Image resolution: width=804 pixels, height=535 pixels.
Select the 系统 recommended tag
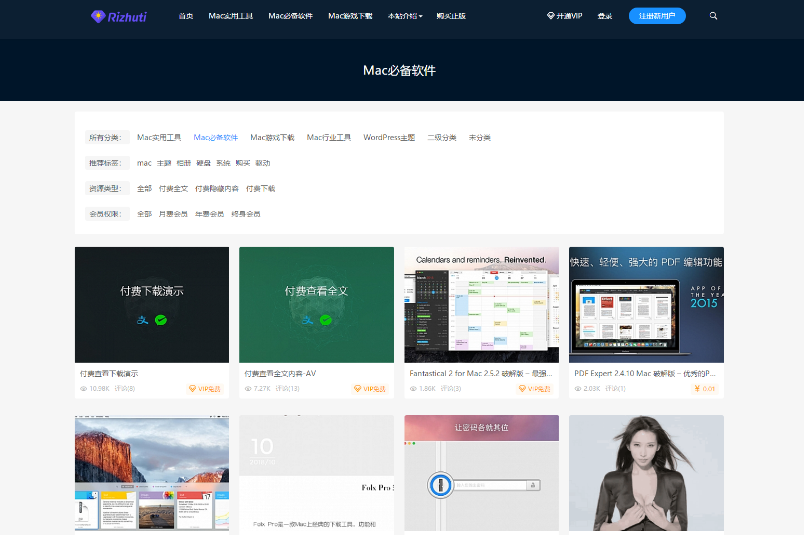click(x=223, y=163)
